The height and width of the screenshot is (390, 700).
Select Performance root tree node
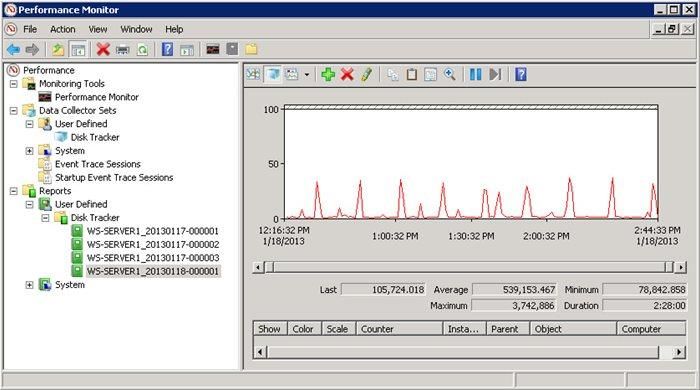coord(49,70)
